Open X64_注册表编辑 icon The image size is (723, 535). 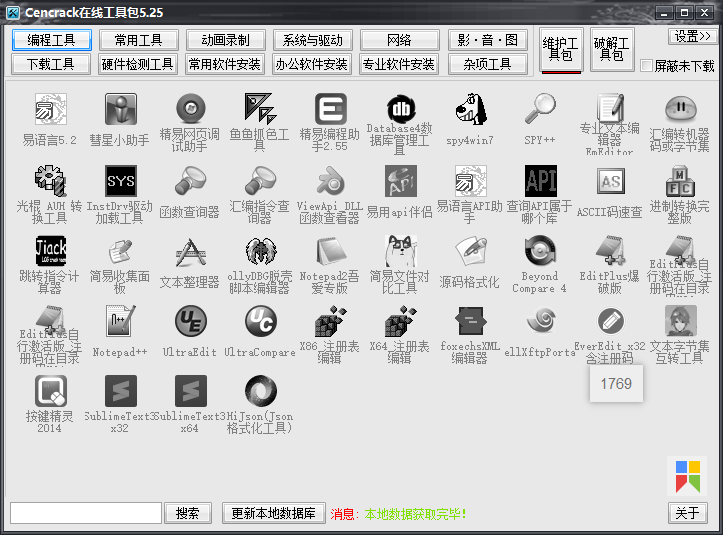coord(401,321)
